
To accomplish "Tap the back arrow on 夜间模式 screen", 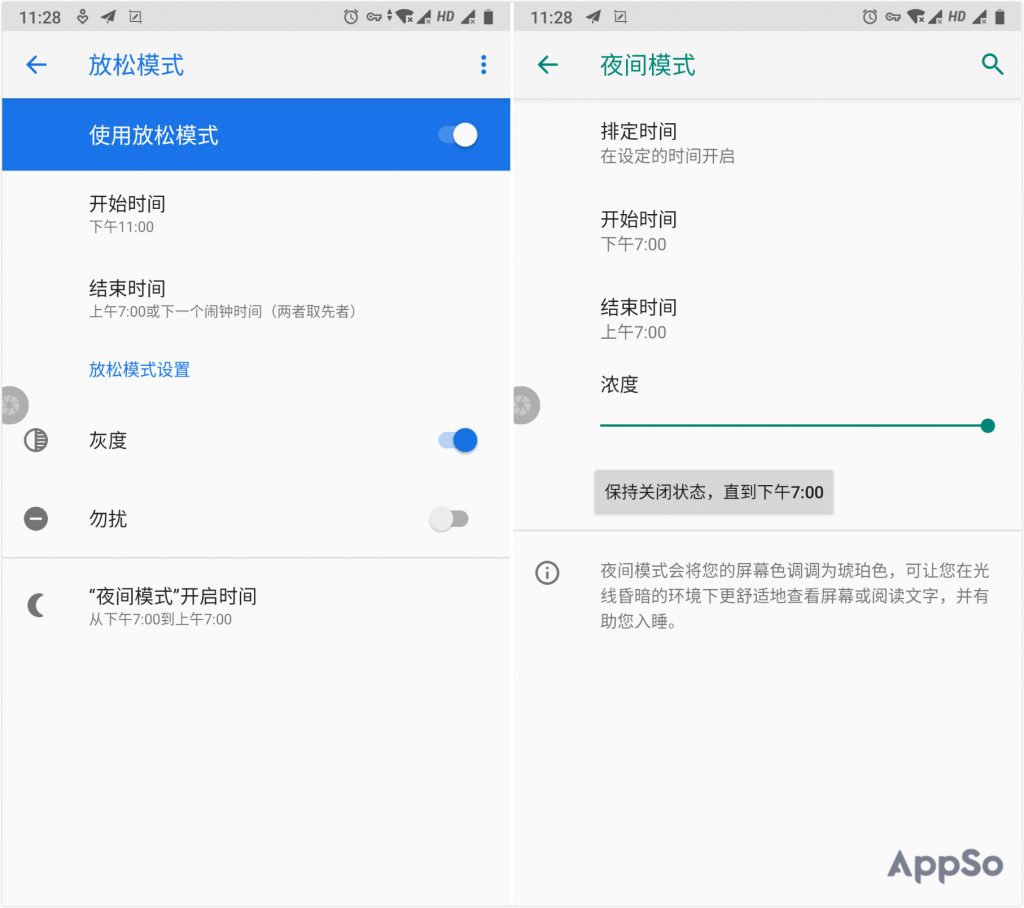I will tap(548, 64).
